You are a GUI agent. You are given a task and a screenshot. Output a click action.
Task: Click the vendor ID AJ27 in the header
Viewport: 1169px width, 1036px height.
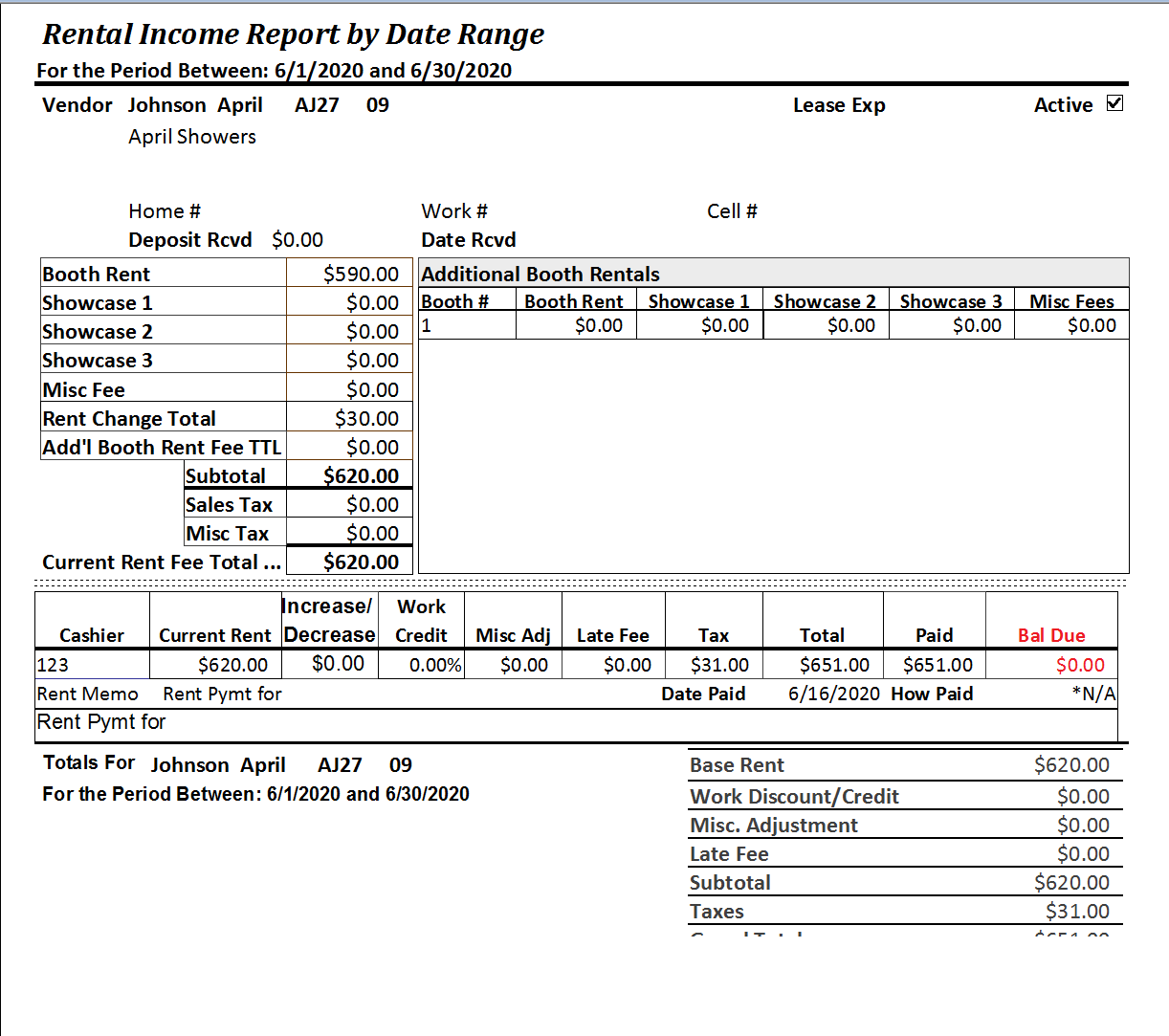317,105
